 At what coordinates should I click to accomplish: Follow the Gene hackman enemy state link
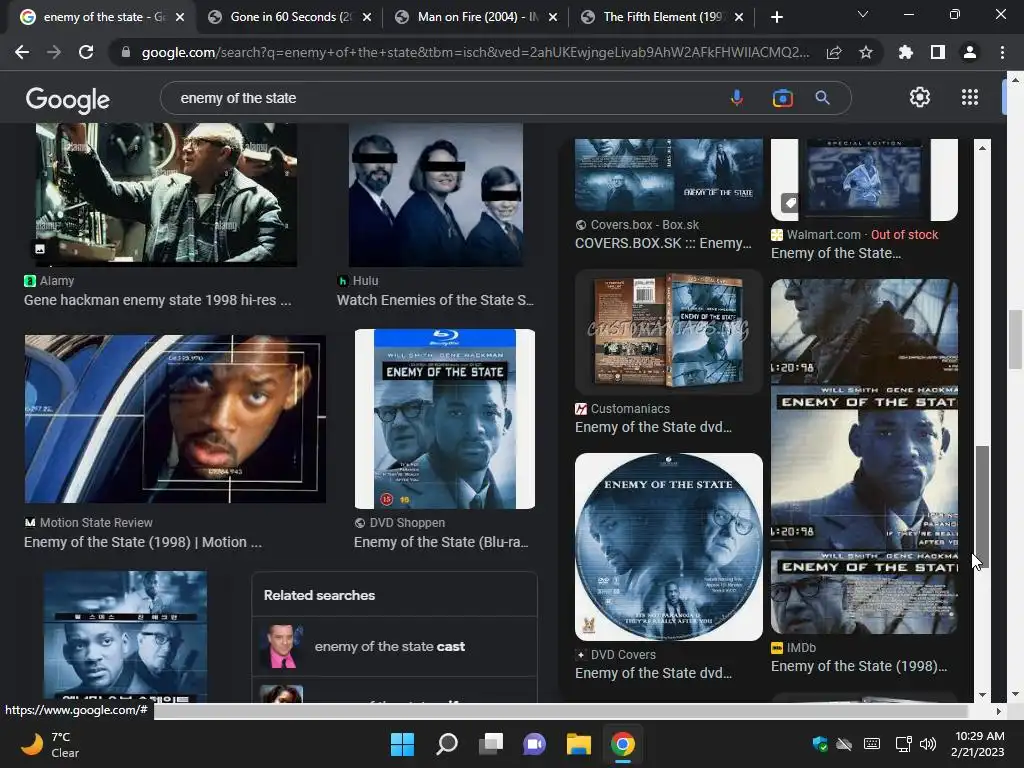click(157, 300)
